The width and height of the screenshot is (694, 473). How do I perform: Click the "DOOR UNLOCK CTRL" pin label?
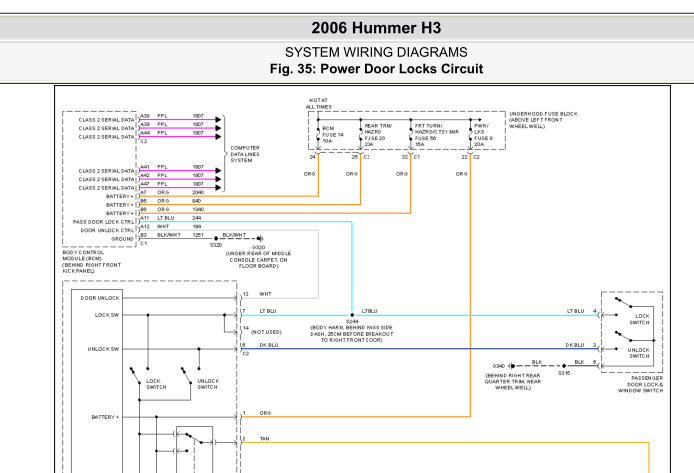107,231
